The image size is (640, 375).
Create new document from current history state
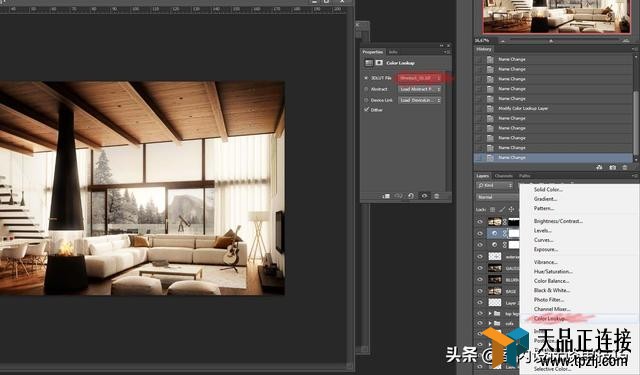pyautogui.click(x=599, y=167)
